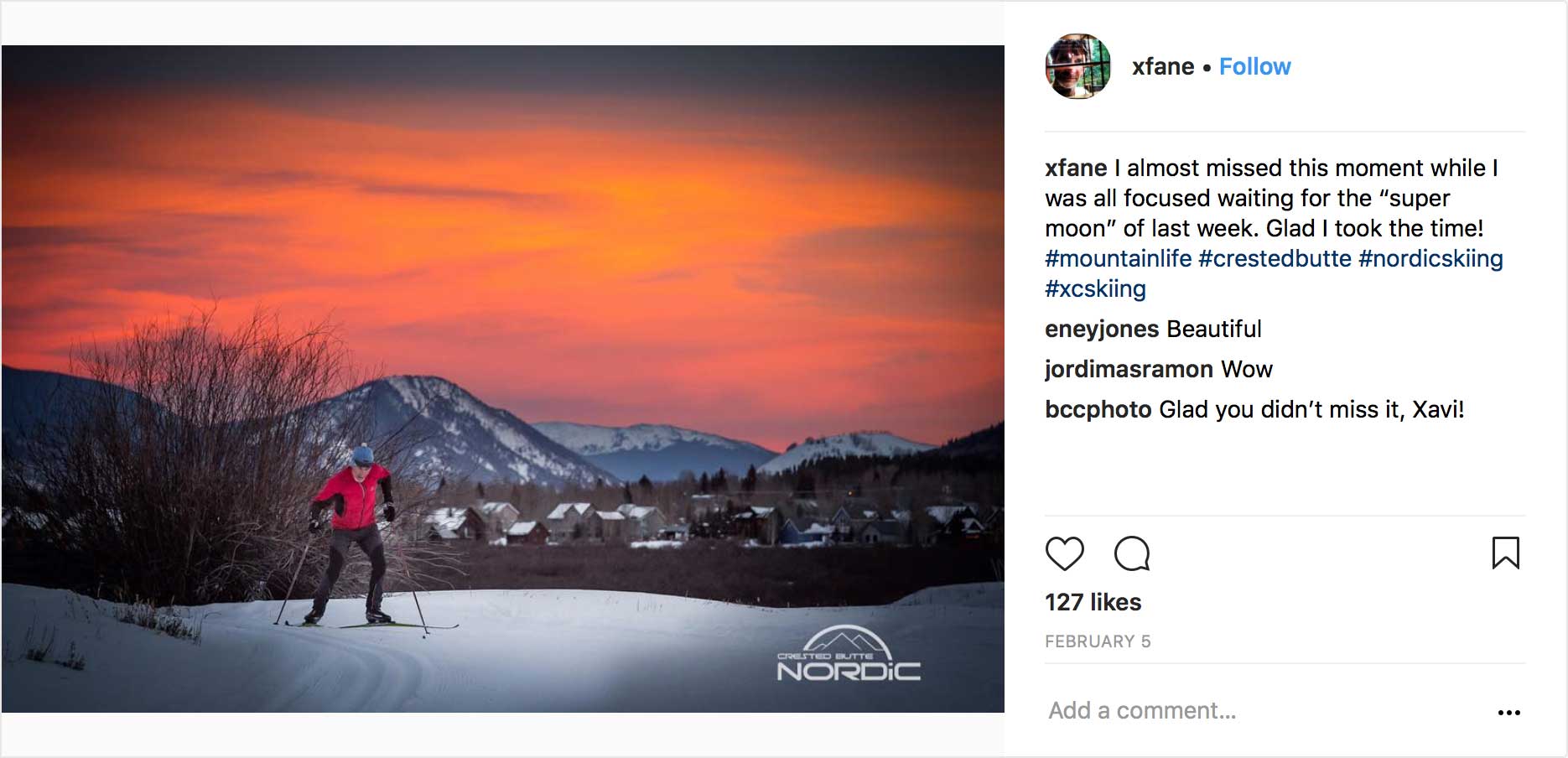
Task: Click the February 5 post date
Action: (1098, 641)
